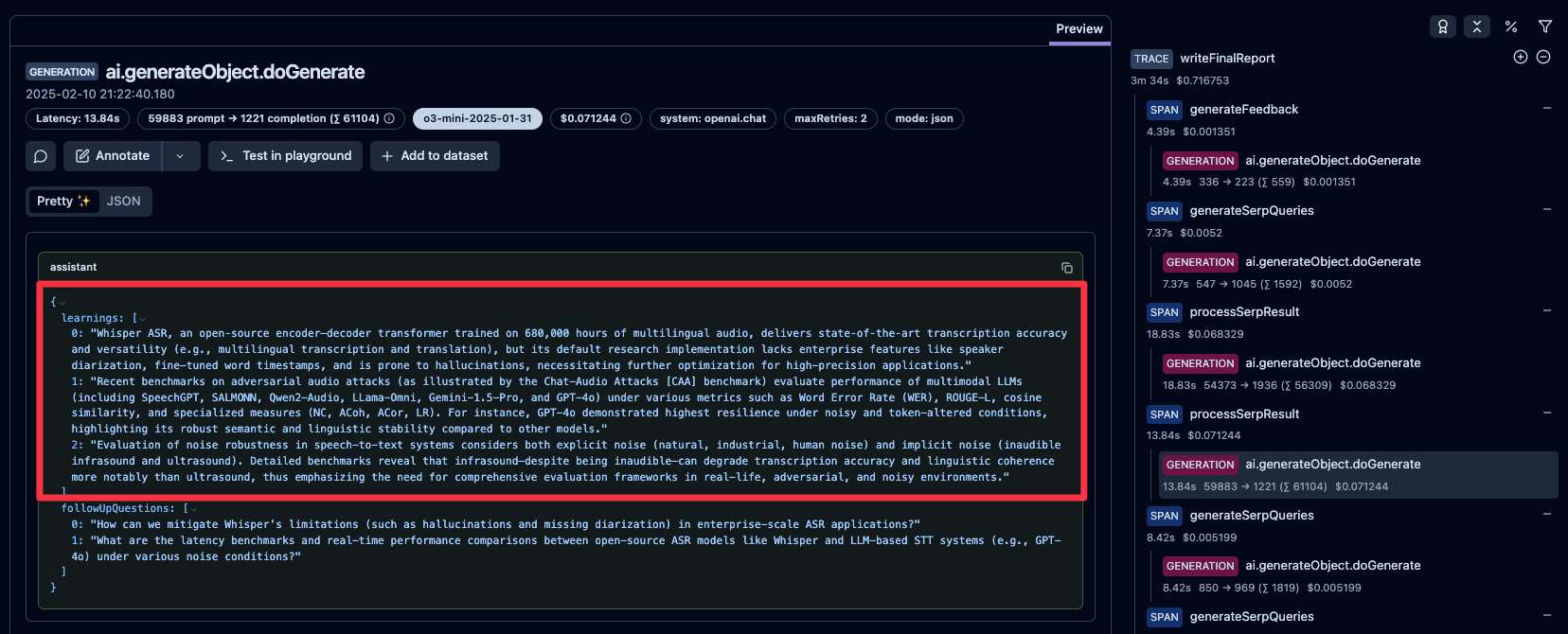Select the writeFinalReport trace node

tap(1226, 59)
